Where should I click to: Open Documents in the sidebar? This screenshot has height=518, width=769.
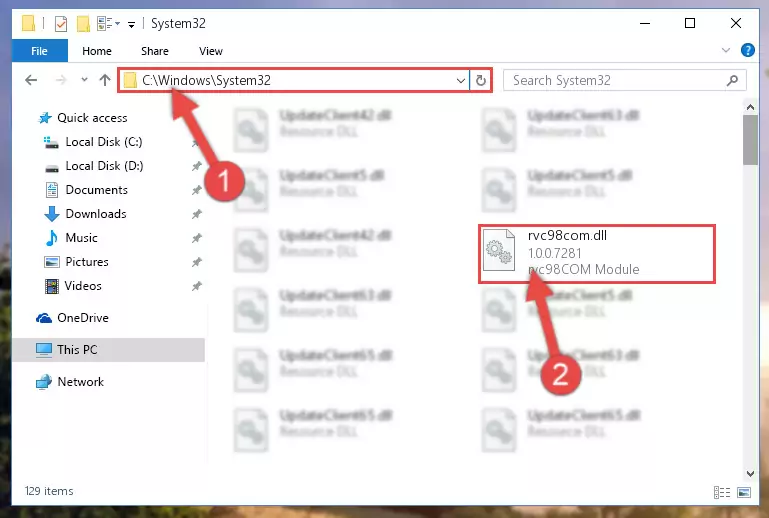click(97, 190)
